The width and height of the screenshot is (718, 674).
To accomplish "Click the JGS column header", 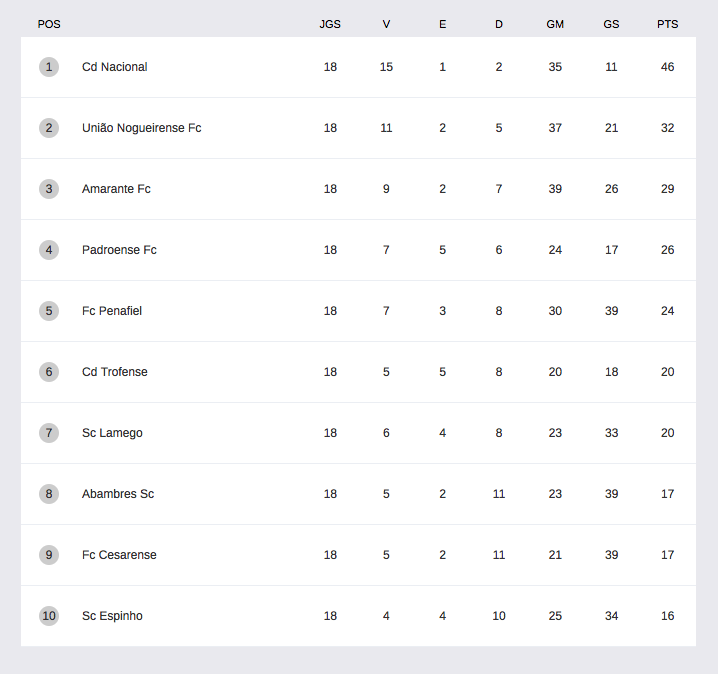I will (x=330, y=24).
